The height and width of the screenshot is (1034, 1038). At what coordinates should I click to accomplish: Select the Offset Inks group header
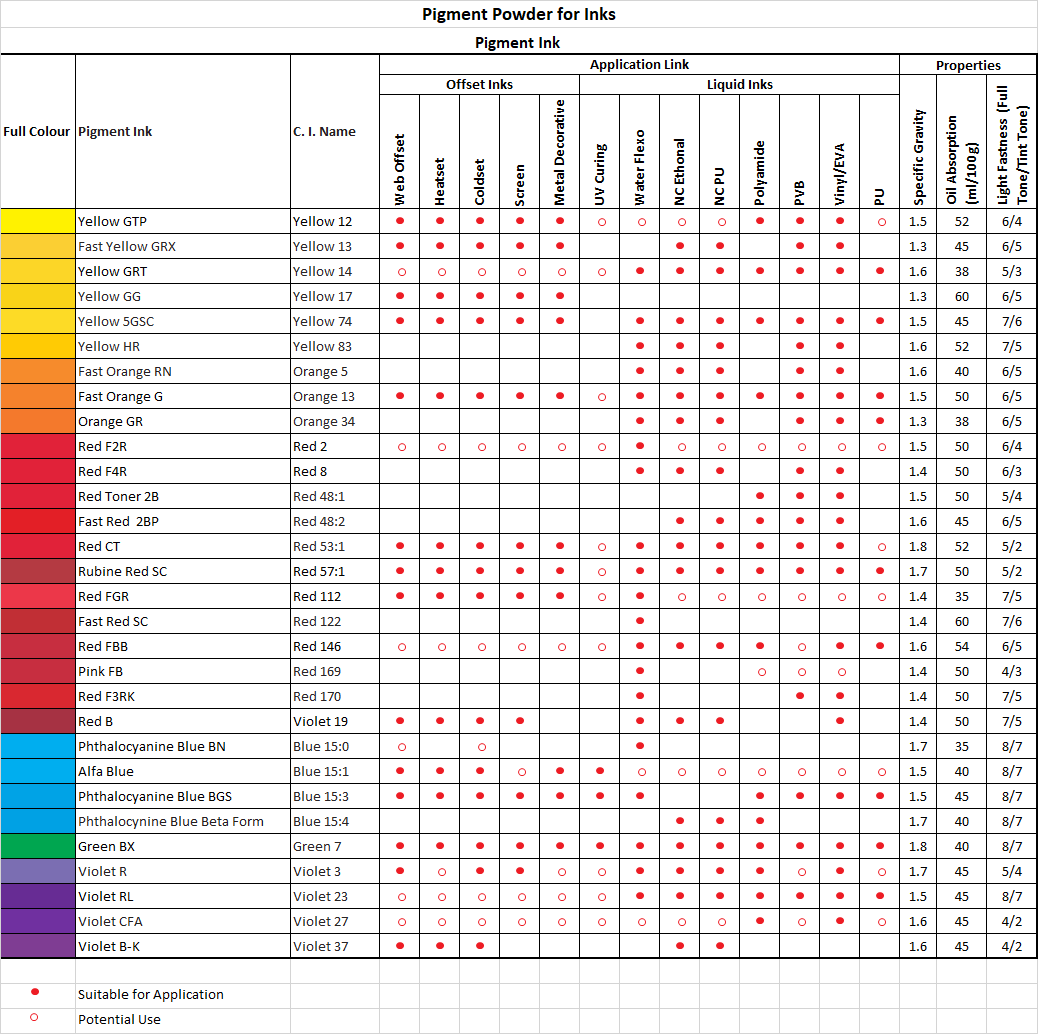479,85
